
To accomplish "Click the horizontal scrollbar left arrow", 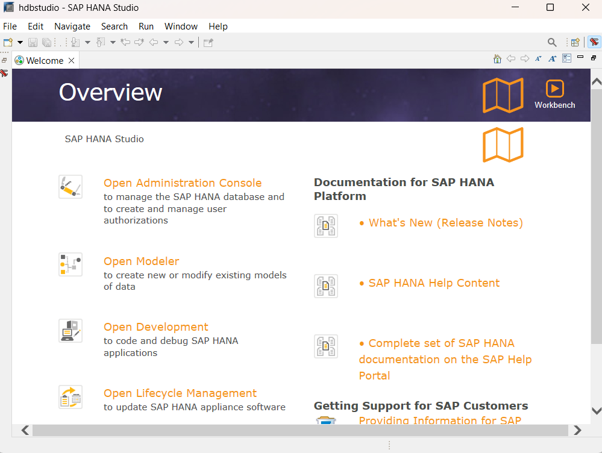I will (x=25, y=430).
